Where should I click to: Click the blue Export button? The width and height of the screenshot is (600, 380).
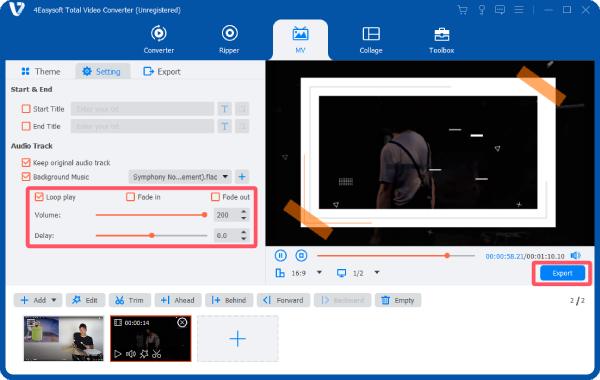562,273
